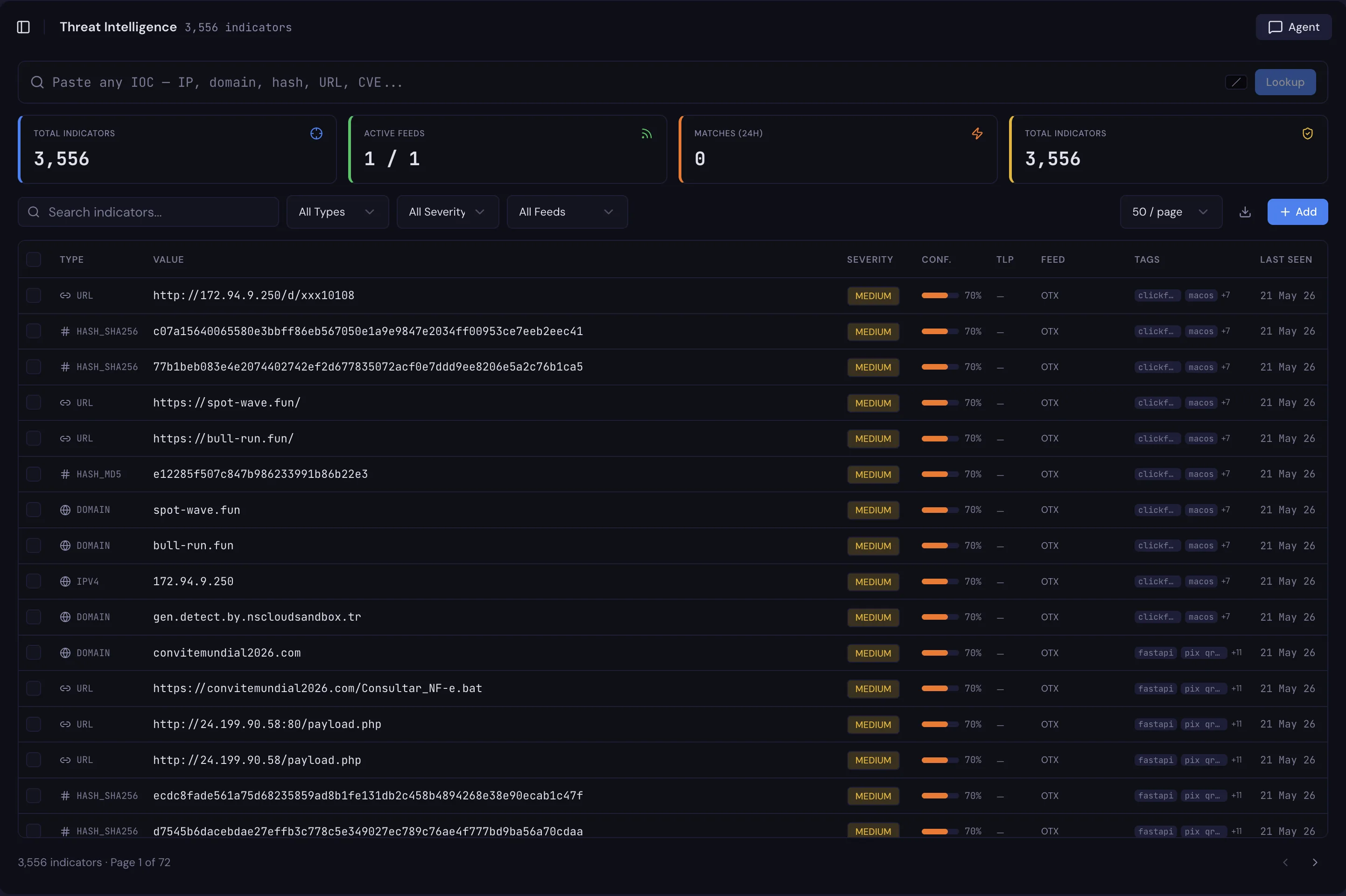Expand +7 tags on https://bull-run.fun/ row
This screenshot has width=1346, height=896.
tap(1225, 438)
